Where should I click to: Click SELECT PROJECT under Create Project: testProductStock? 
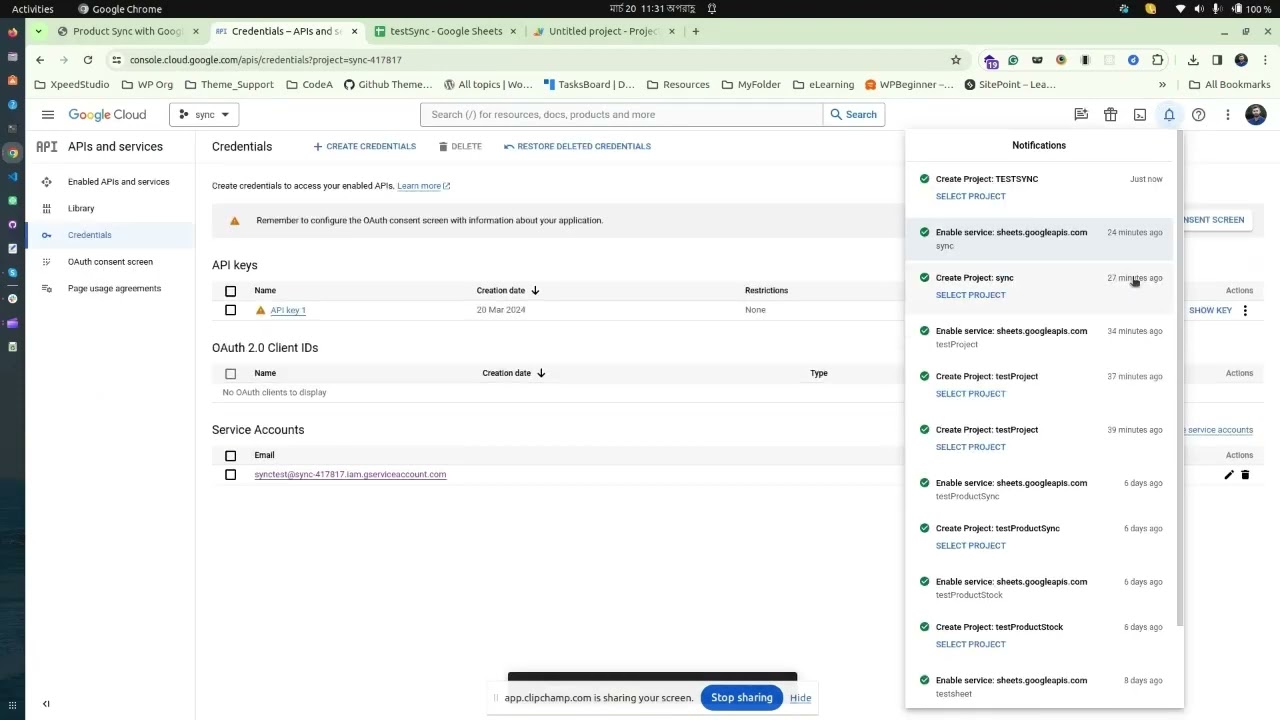tap(970, 645)
